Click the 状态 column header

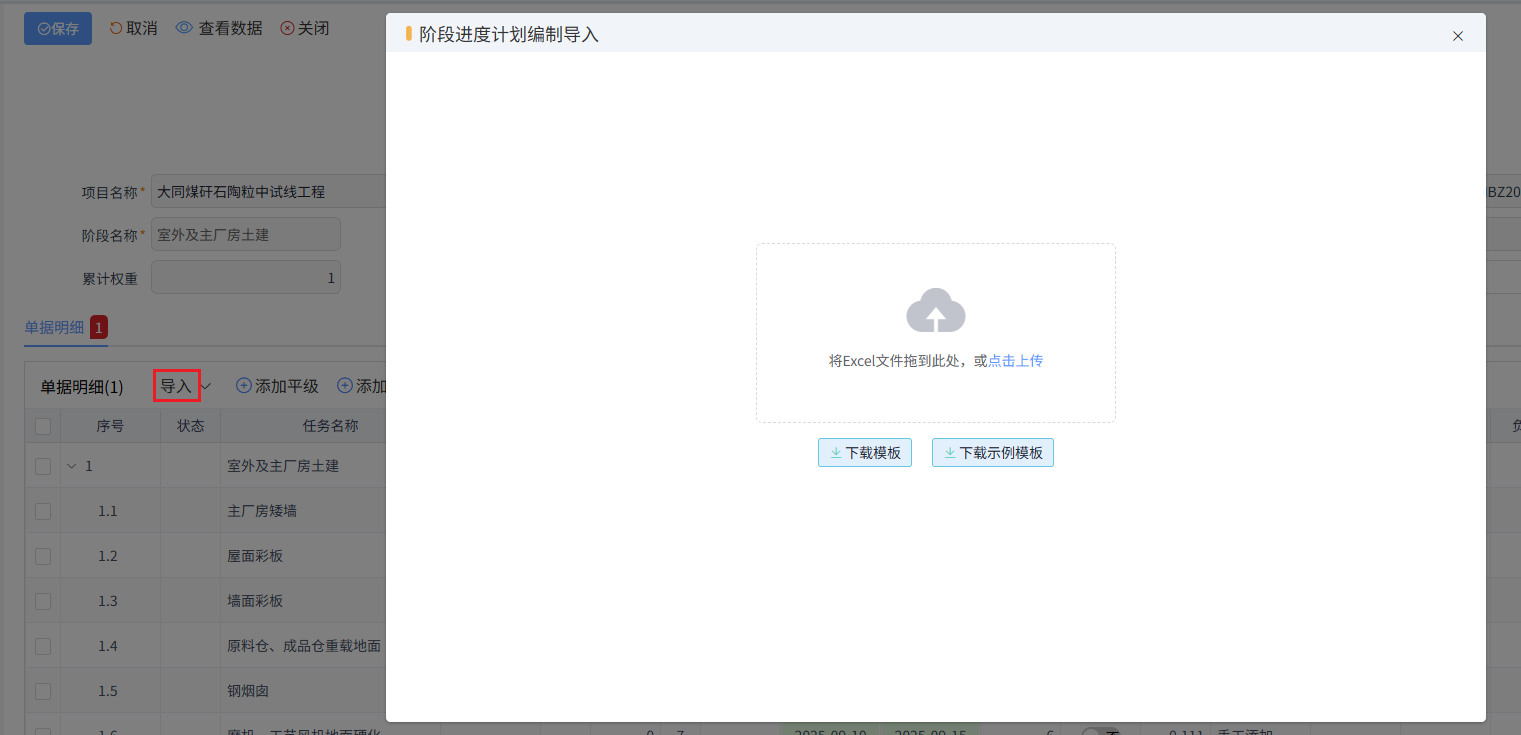click(x=191, y=426)
